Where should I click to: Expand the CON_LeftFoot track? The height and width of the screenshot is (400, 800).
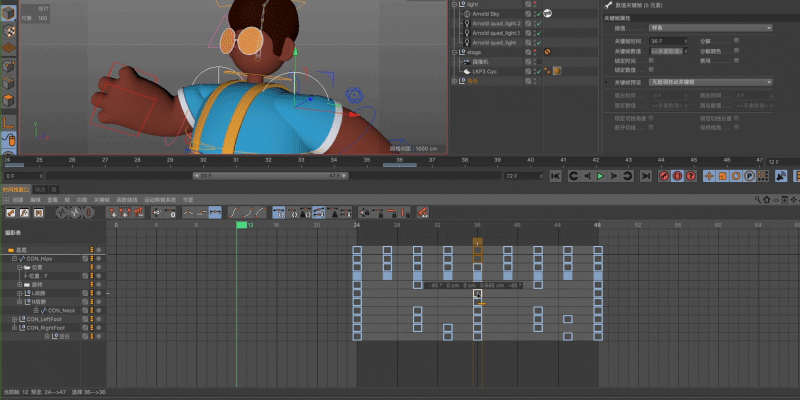point(15,319)
